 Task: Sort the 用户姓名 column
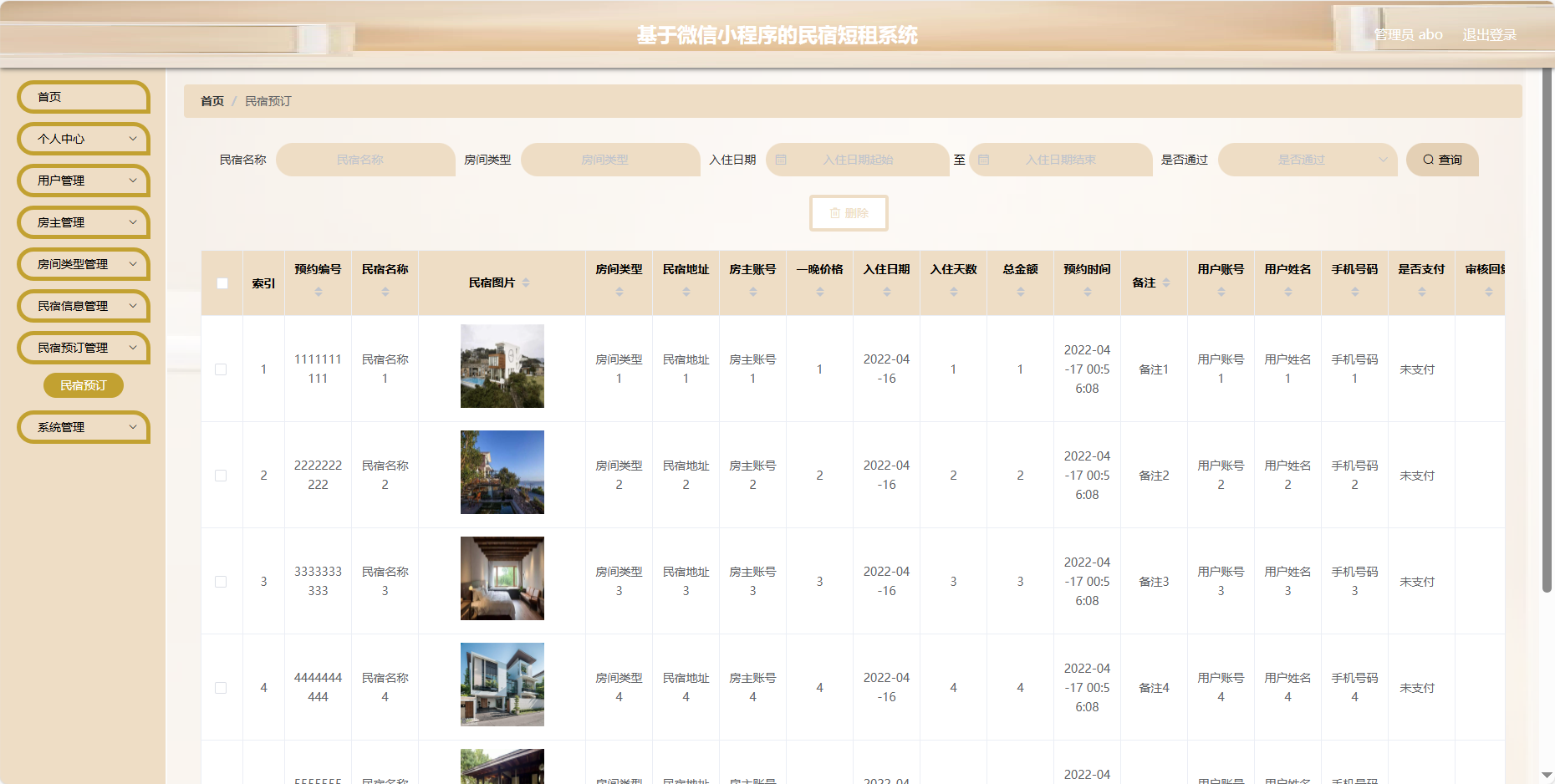point(1287,292)
